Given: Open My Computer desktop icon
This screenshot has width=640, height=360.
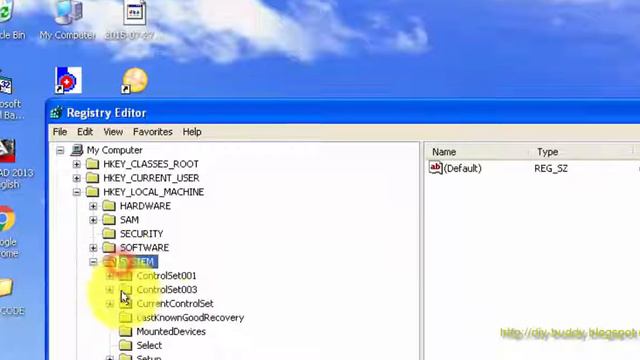Looking at the screenshot, I should point(67,20).
